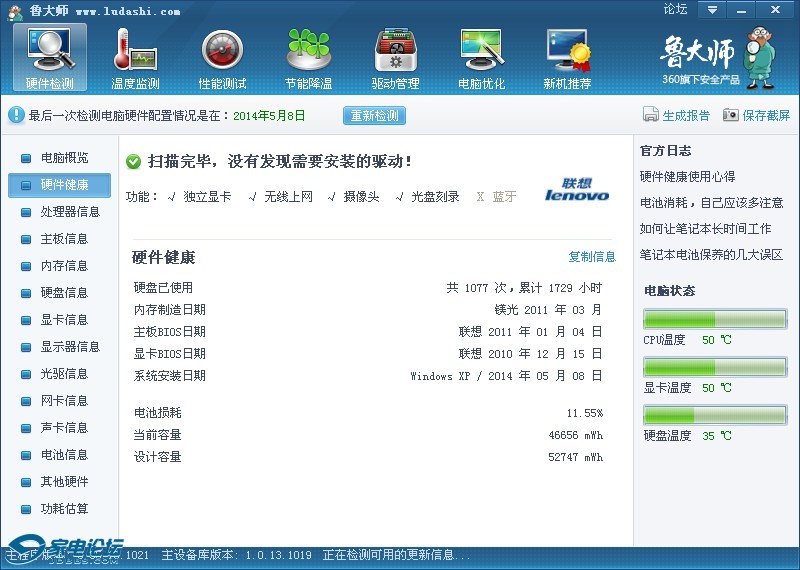The image size is (800, 570).
Task: Click the 复制信息 copy info link
Action: click(x=592, y=257)
